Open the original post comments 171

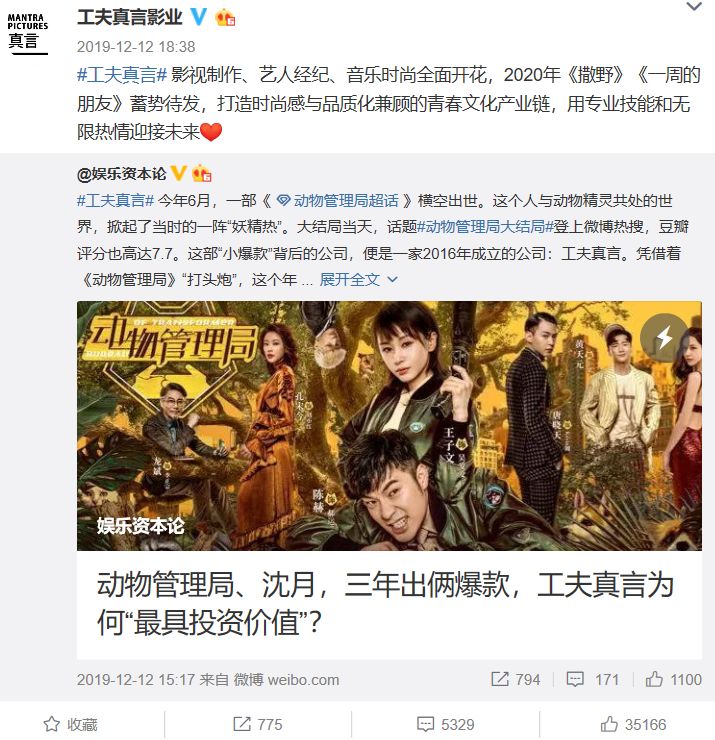[592, 680]
